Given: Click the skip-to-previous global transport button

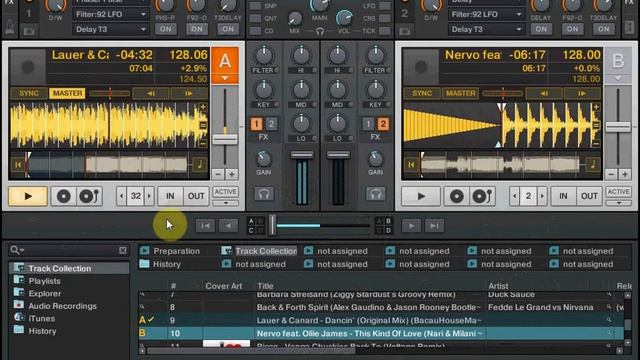Looking at the screenshot, I should [205, 226].
